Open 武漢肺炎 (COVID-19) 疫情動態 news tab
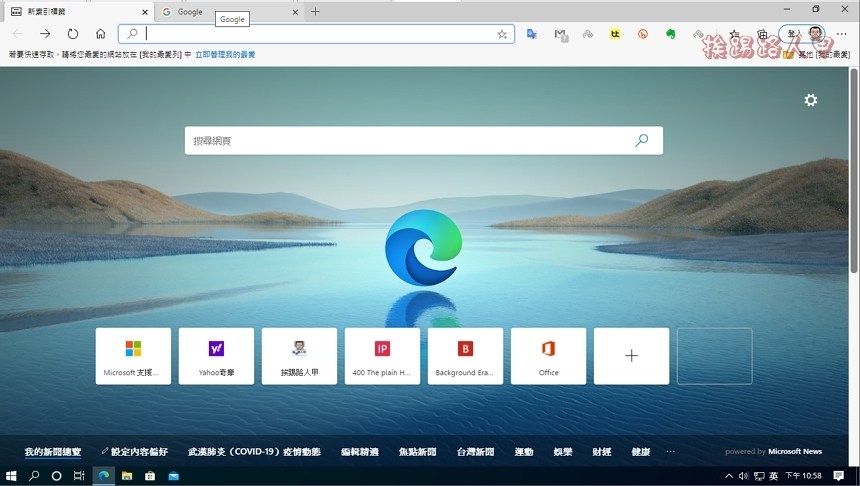This screenshot has height=486, width=860. pos(254,452)
